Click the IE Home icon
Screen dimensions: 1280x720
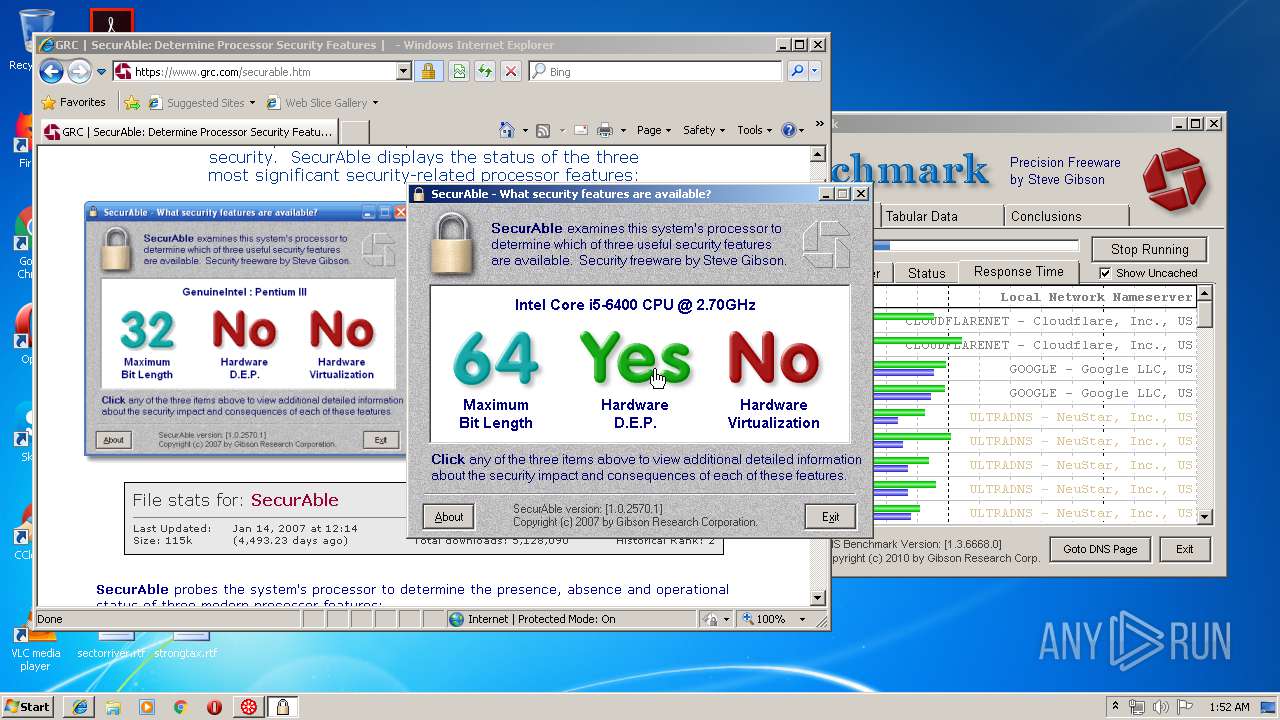507,130
